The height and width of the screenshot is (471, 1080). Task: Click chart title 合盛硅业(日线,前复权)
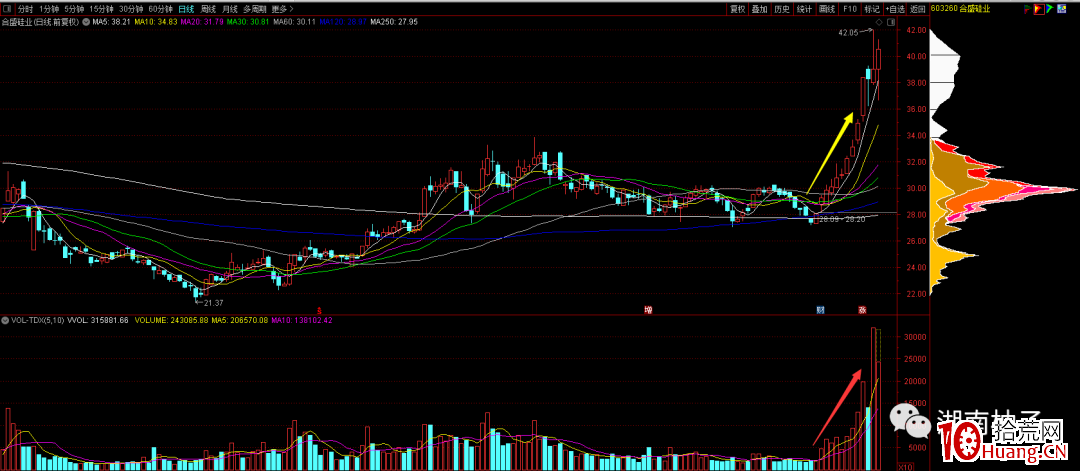point(41,22)
